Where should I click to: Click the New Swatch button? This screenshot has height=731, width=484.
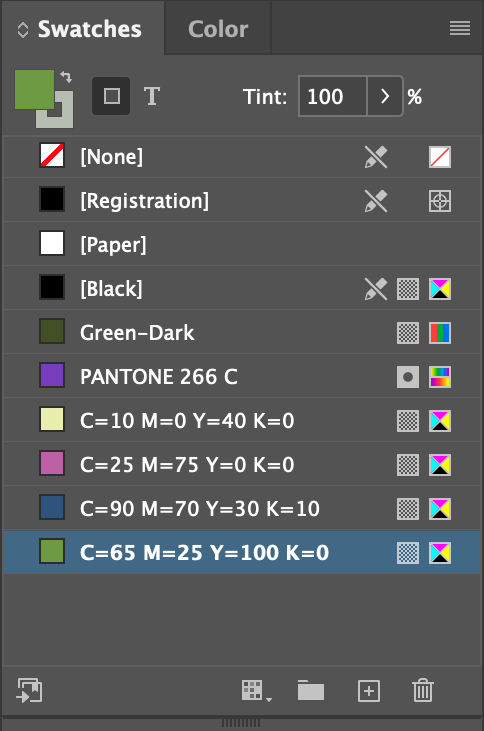tap(368, 690)
